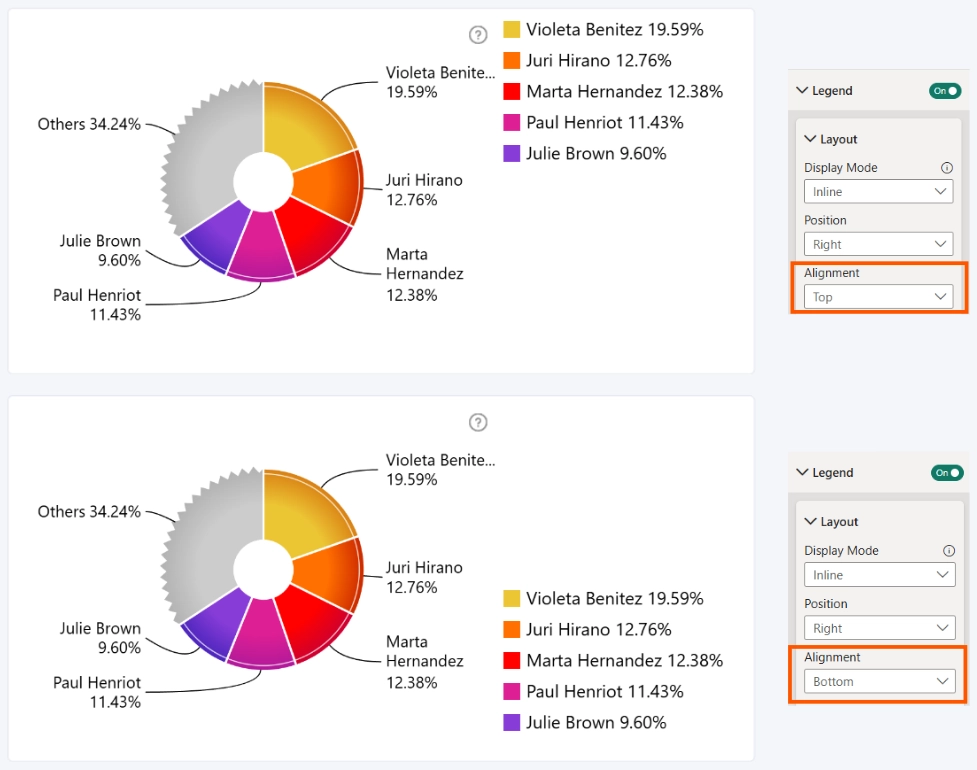Screen dimensions: 977x770
Task: Click the red Marta Hernandez swatch in the top legend
Action: [x=512, y=92]
